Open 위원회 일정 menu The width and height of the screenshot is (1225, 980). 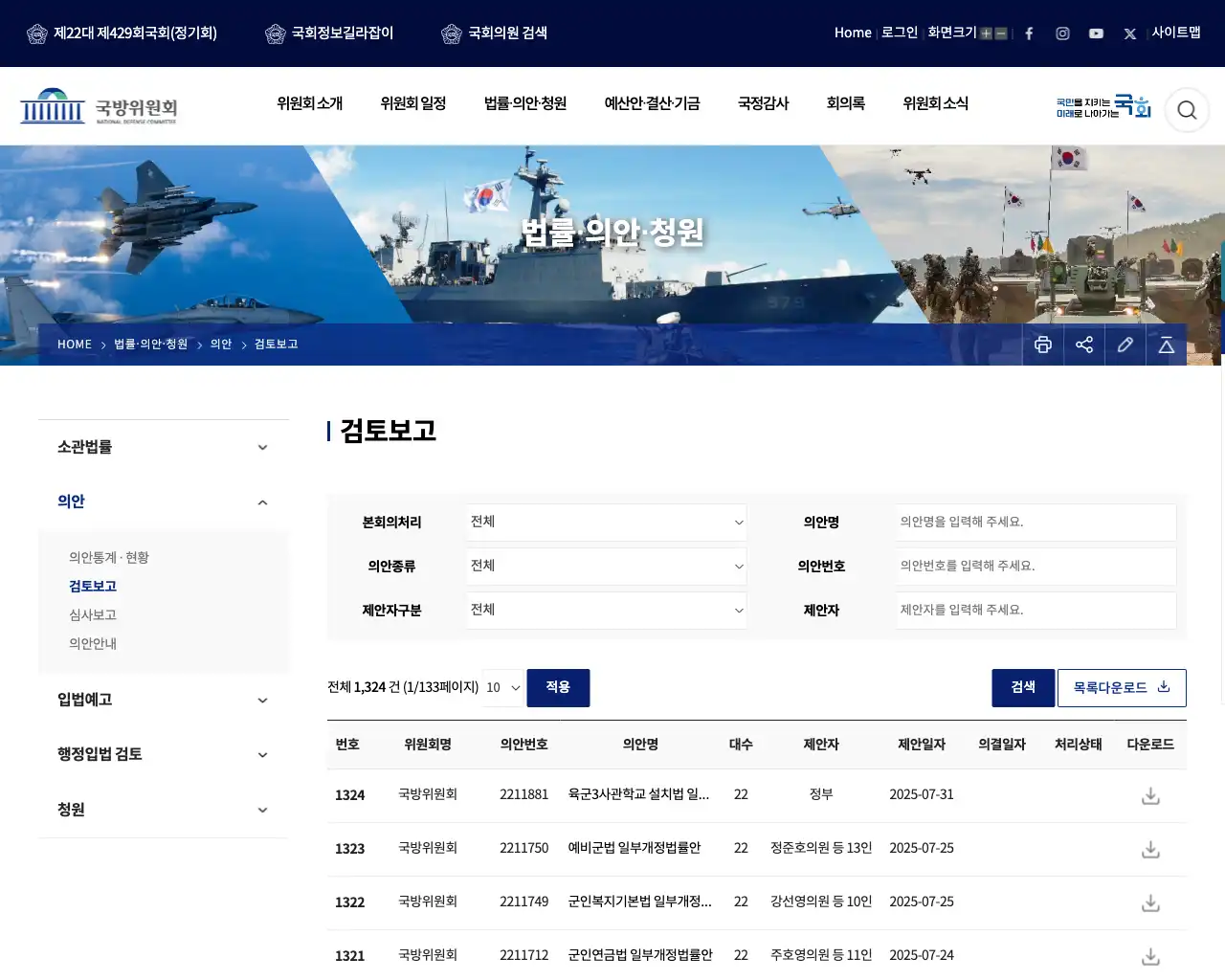pos(413,103)
